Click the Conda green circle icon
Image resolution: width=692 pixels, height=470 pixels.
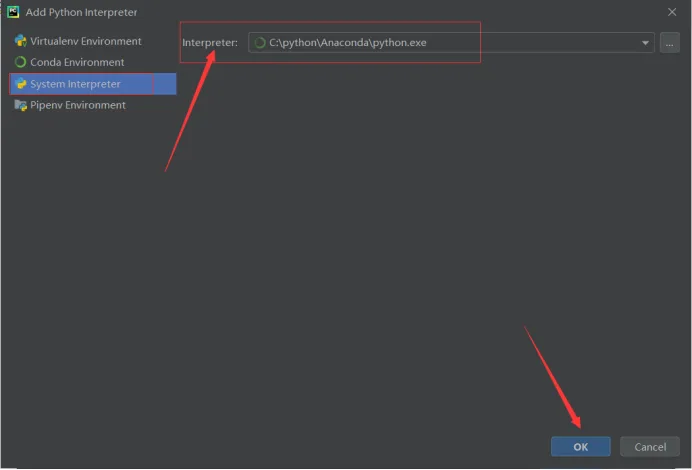[20, 62]
